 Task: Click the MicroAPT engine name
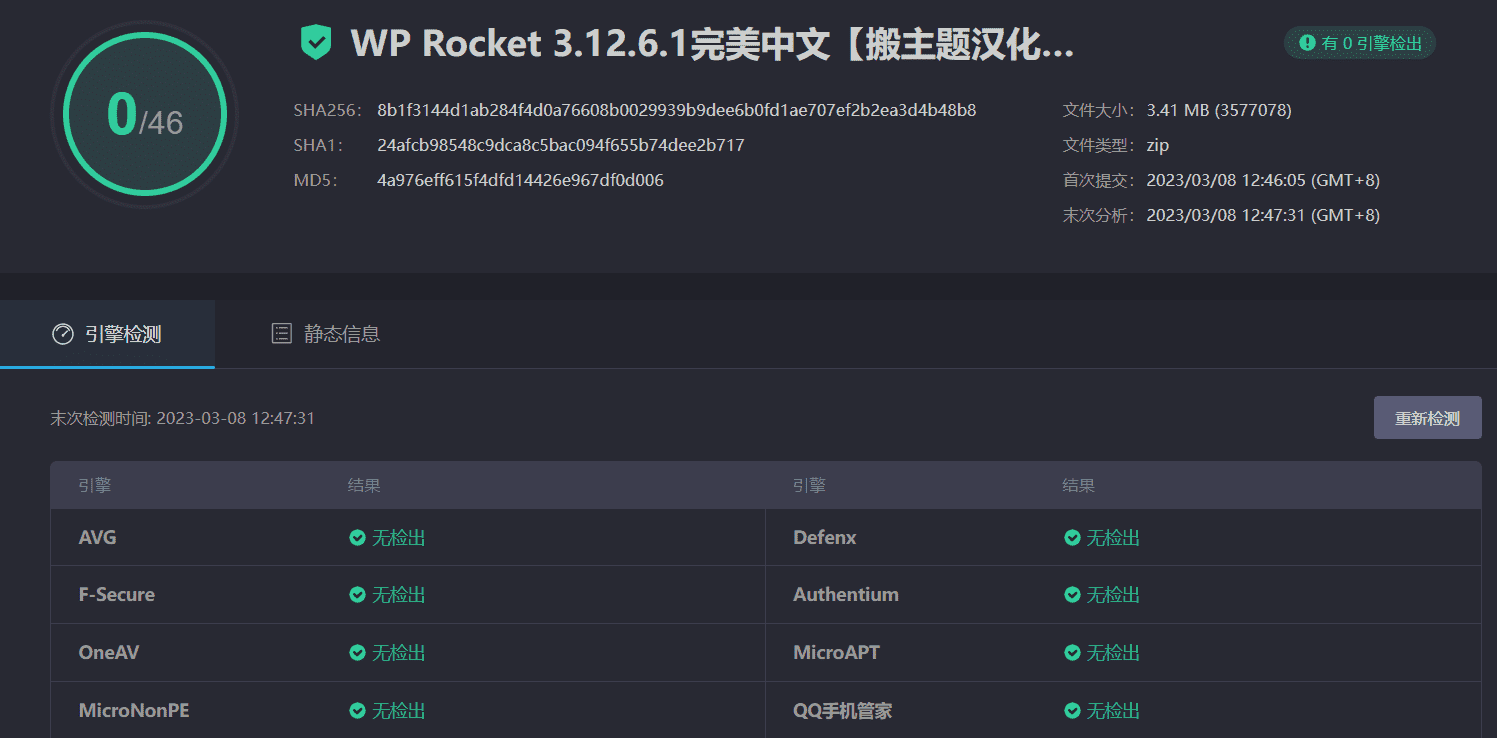point(837,653)
